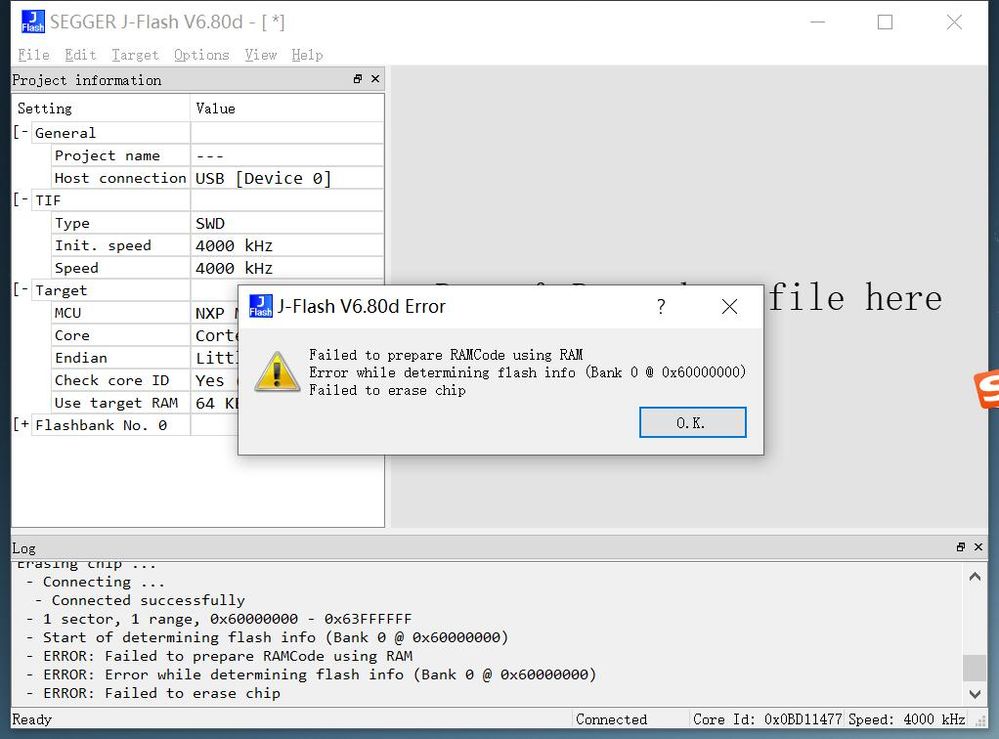Click the question mark help icon on the dialog
The width and height of the screenshot is (999, 739).
click(x=660, y=307)
